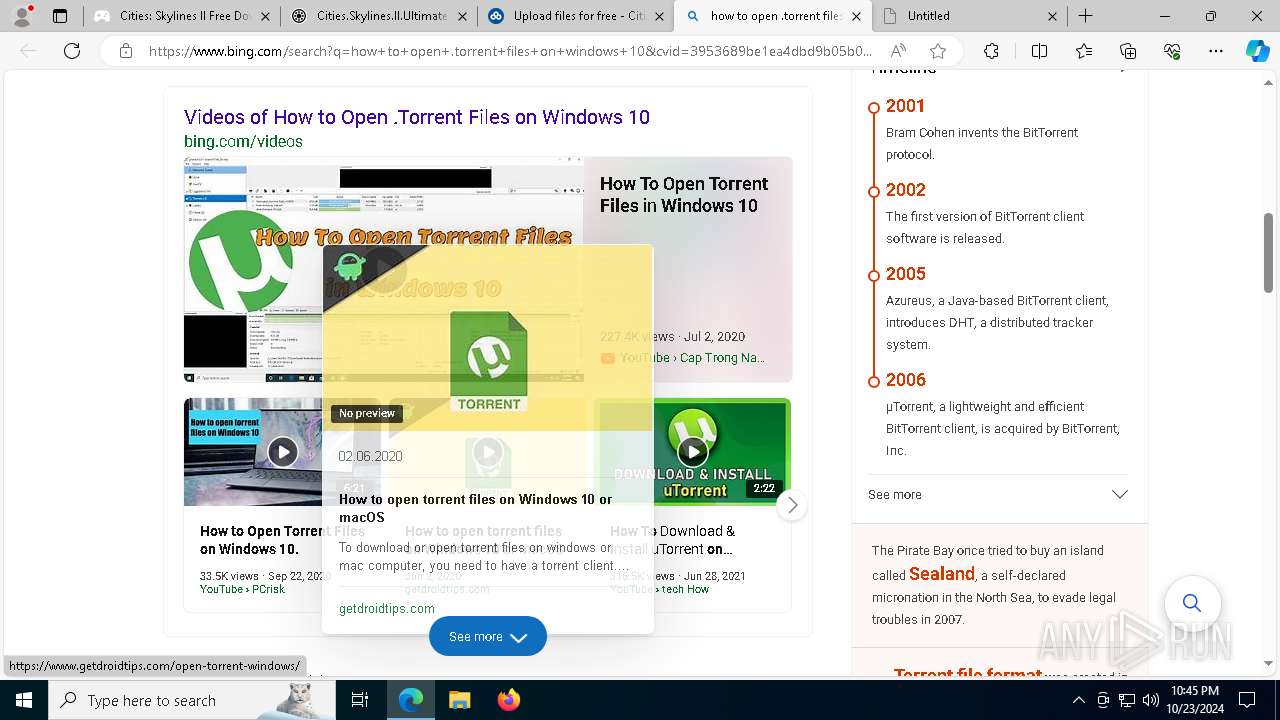Open tab actions menu icon
This screenshot has height=720, width=1280.
pos(60,16)
